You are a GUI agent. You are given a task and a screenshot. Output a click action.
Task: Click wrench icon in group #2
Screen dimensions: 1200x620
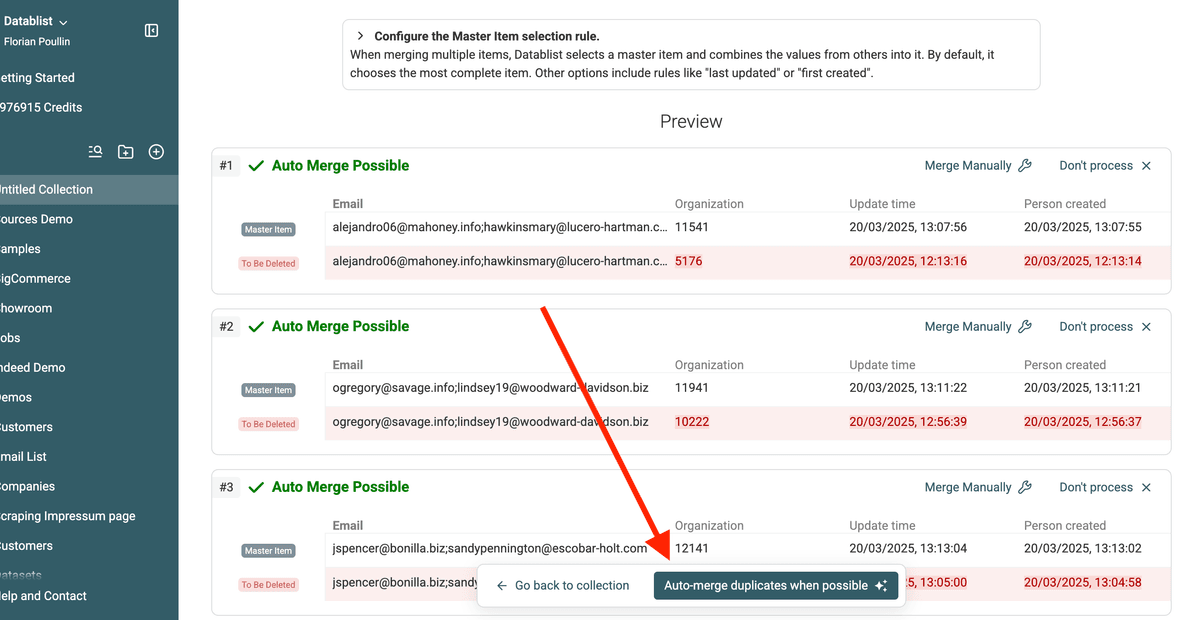[x=1025, y=327]
